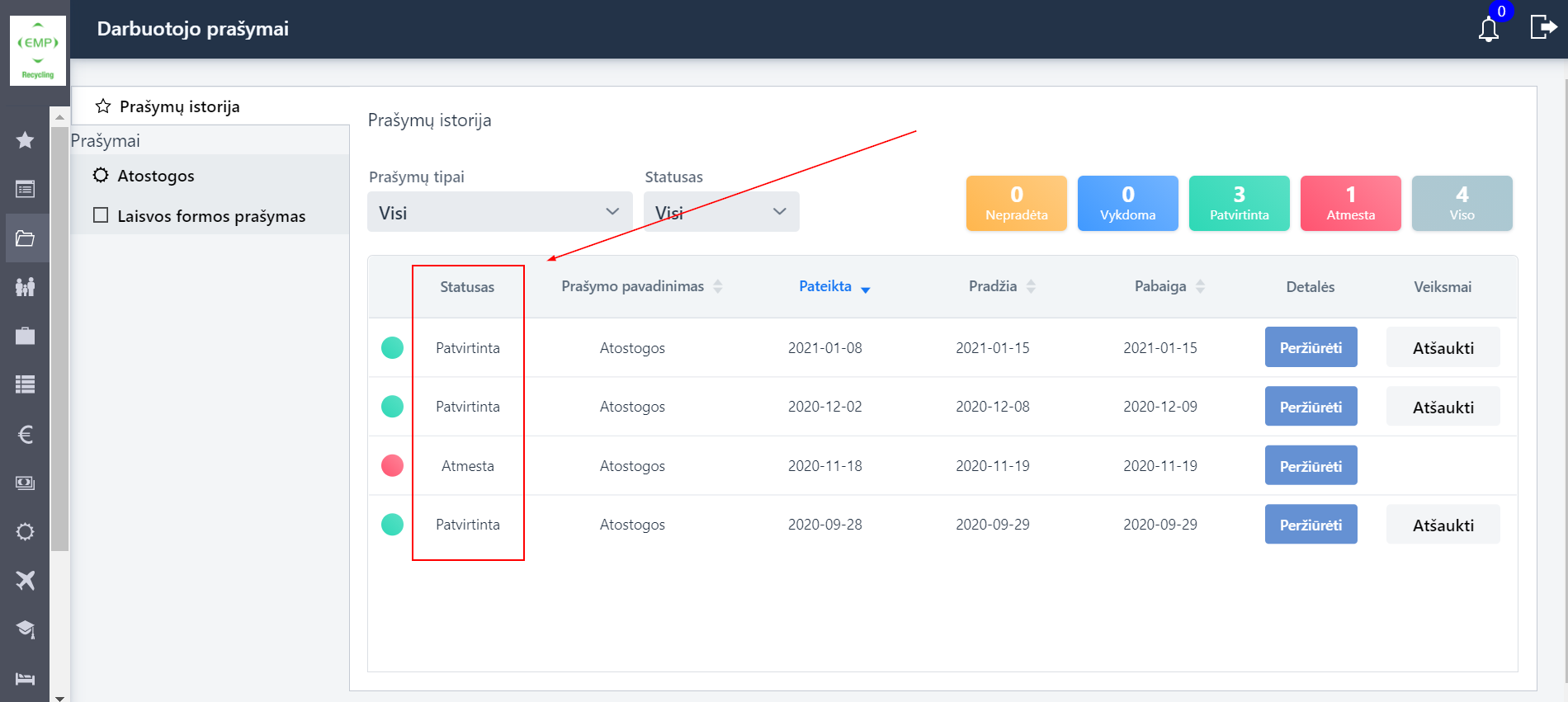This screenshot has width=1568, height=702.
Task: Filter by Patvirtinta status tile
Action: 1239,203
